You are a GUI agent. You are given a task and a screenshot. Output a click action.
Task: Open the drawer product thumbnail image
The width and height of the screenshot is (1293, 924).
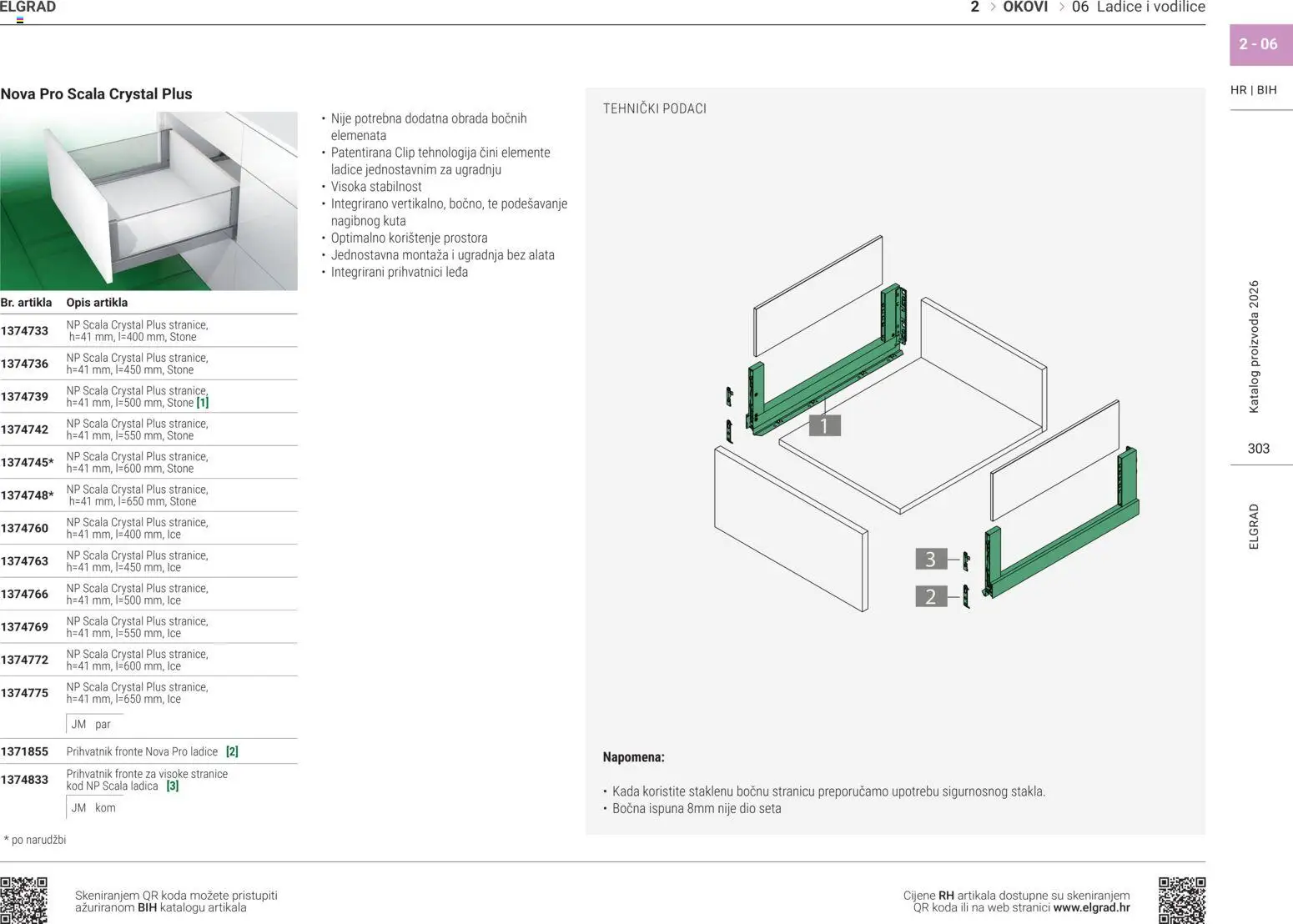click(x=148, y=200)
